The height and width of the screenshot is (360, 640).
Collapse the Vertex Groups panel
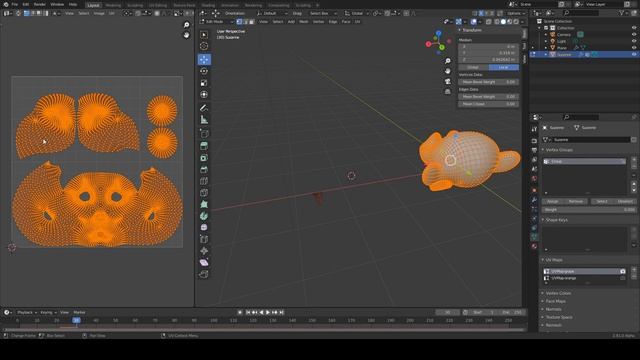(558, 150)
